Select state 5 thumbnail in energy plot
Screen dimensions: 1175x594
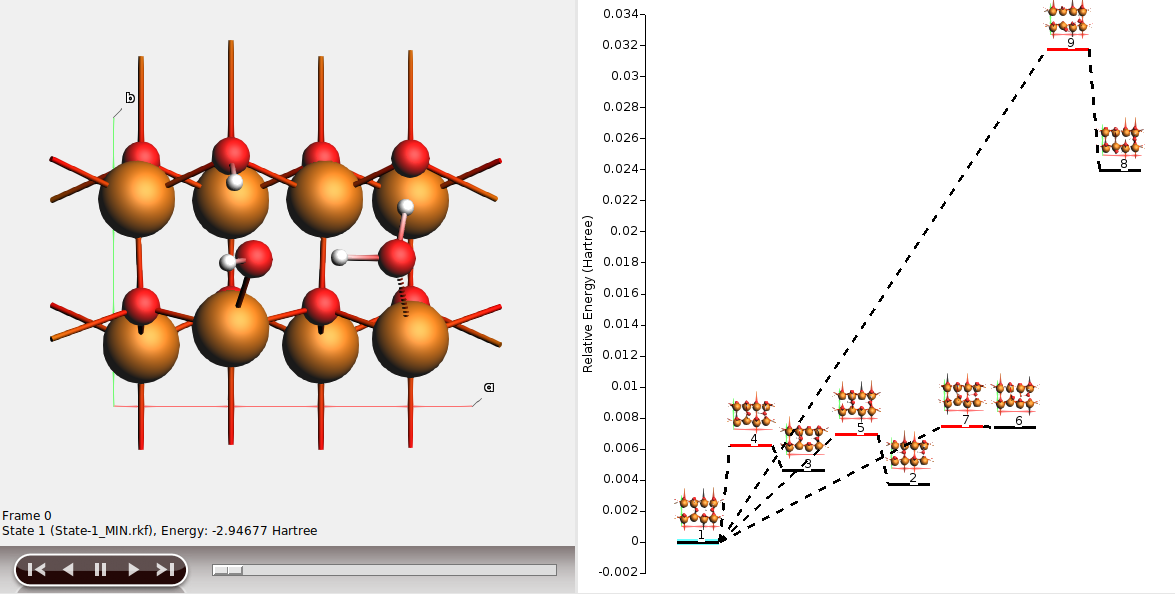[858, 402]
